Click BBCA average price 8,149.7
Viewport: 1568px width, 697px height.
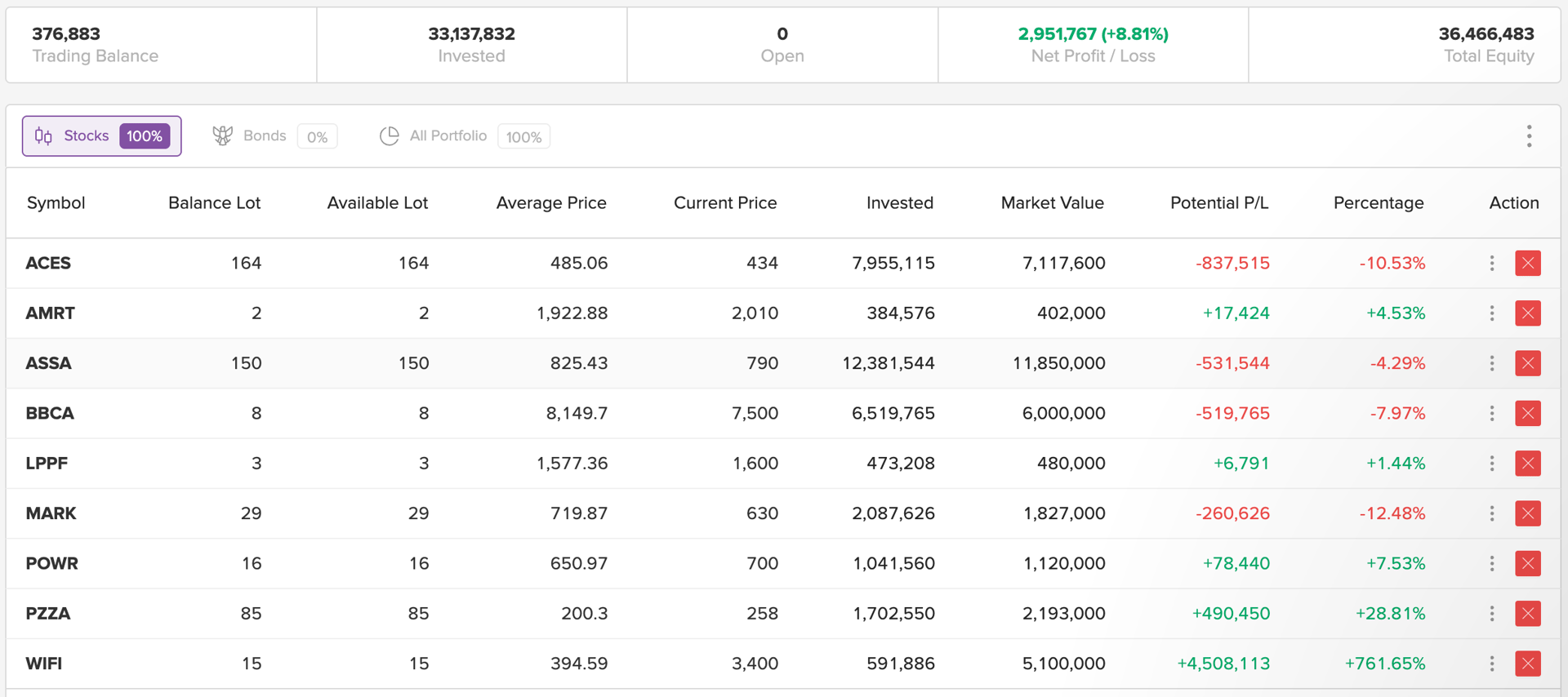coord(577,414)
